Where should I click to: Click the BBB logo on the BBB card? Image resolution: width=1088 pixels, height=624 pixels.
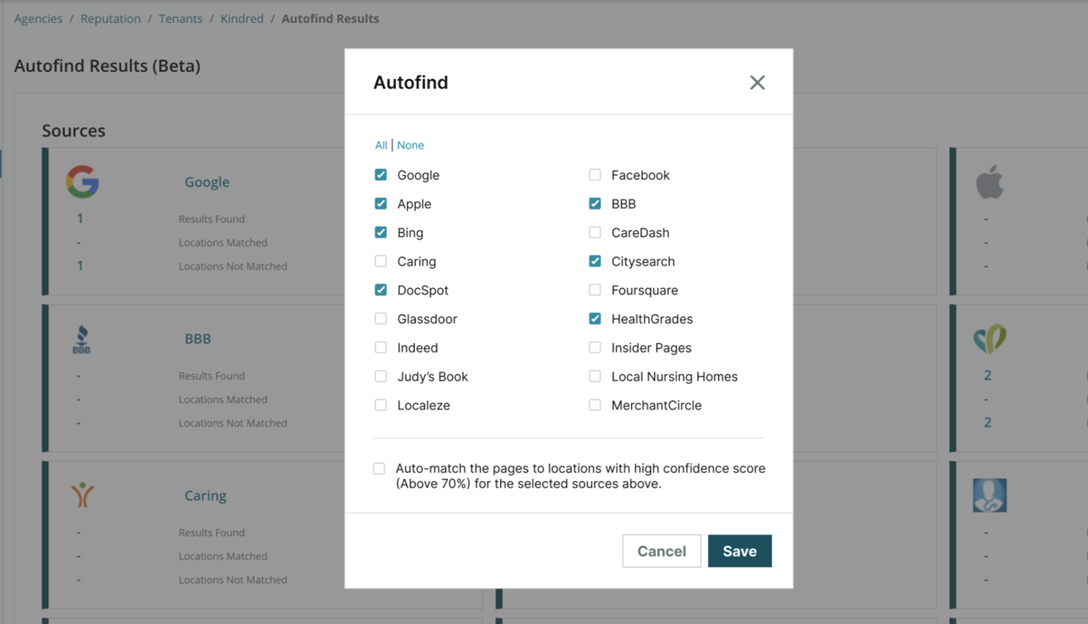pyautogui.click(x=81, y=338)
